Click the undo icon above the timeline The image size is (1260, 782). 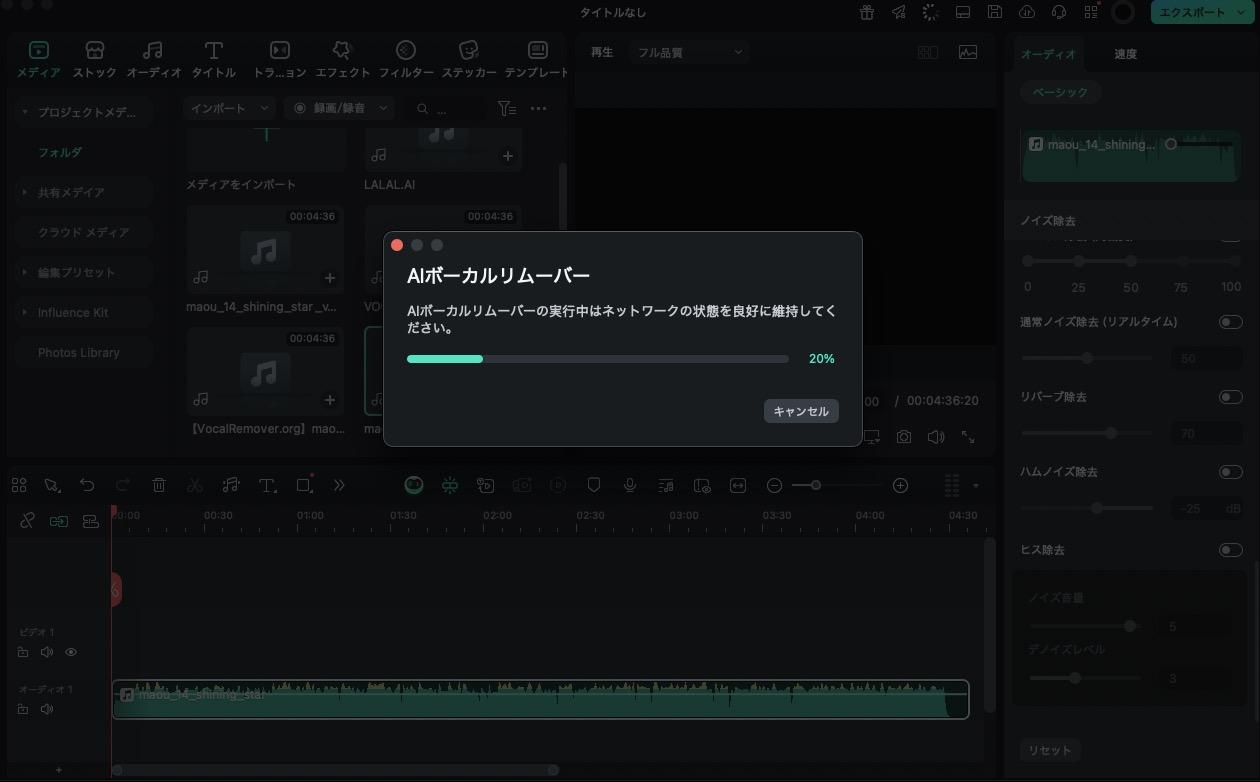click(87, 485)
